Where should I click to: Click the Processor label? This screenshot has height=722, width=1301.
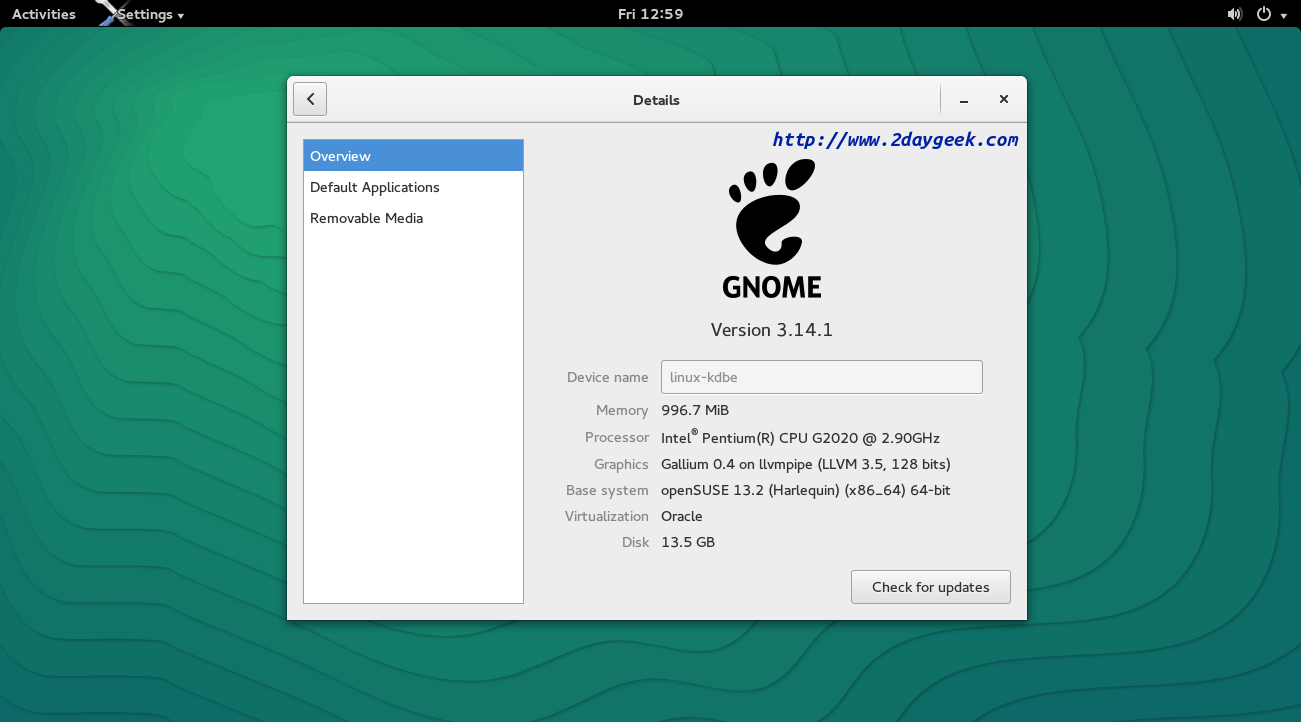(617, 437)
